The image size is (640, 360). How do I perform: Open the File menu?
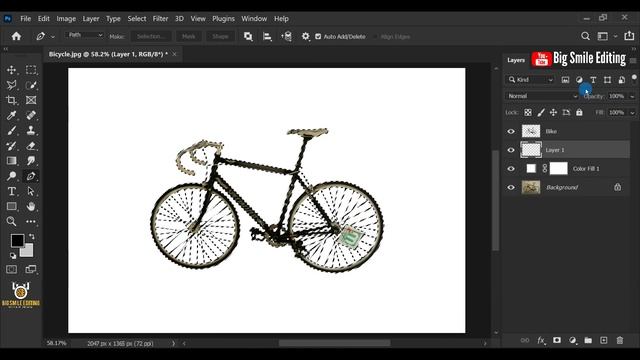pyautogui.click(x=25, y=18)
